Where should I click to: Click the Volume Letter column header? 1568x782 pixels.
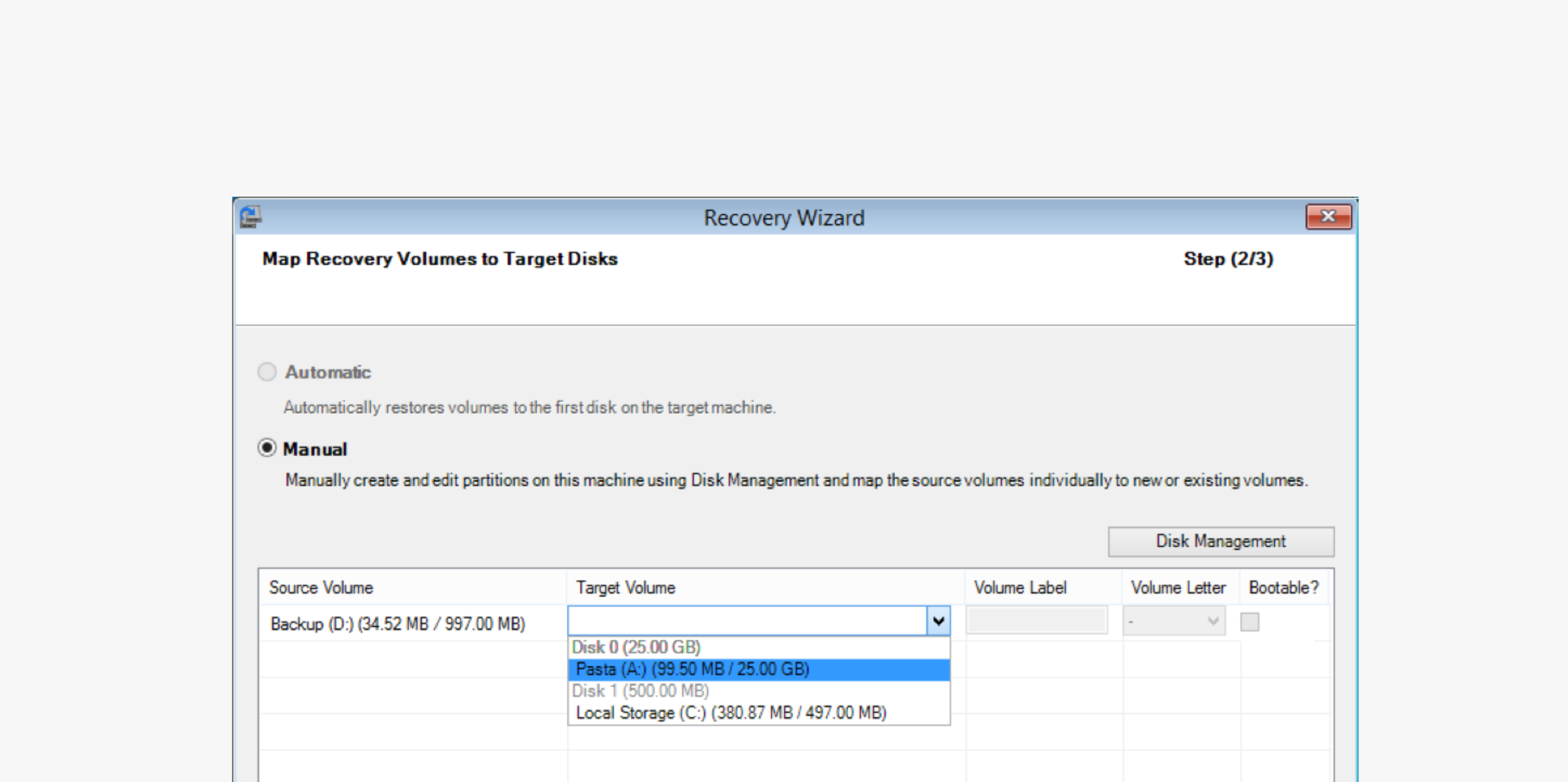click(1178, 588)
